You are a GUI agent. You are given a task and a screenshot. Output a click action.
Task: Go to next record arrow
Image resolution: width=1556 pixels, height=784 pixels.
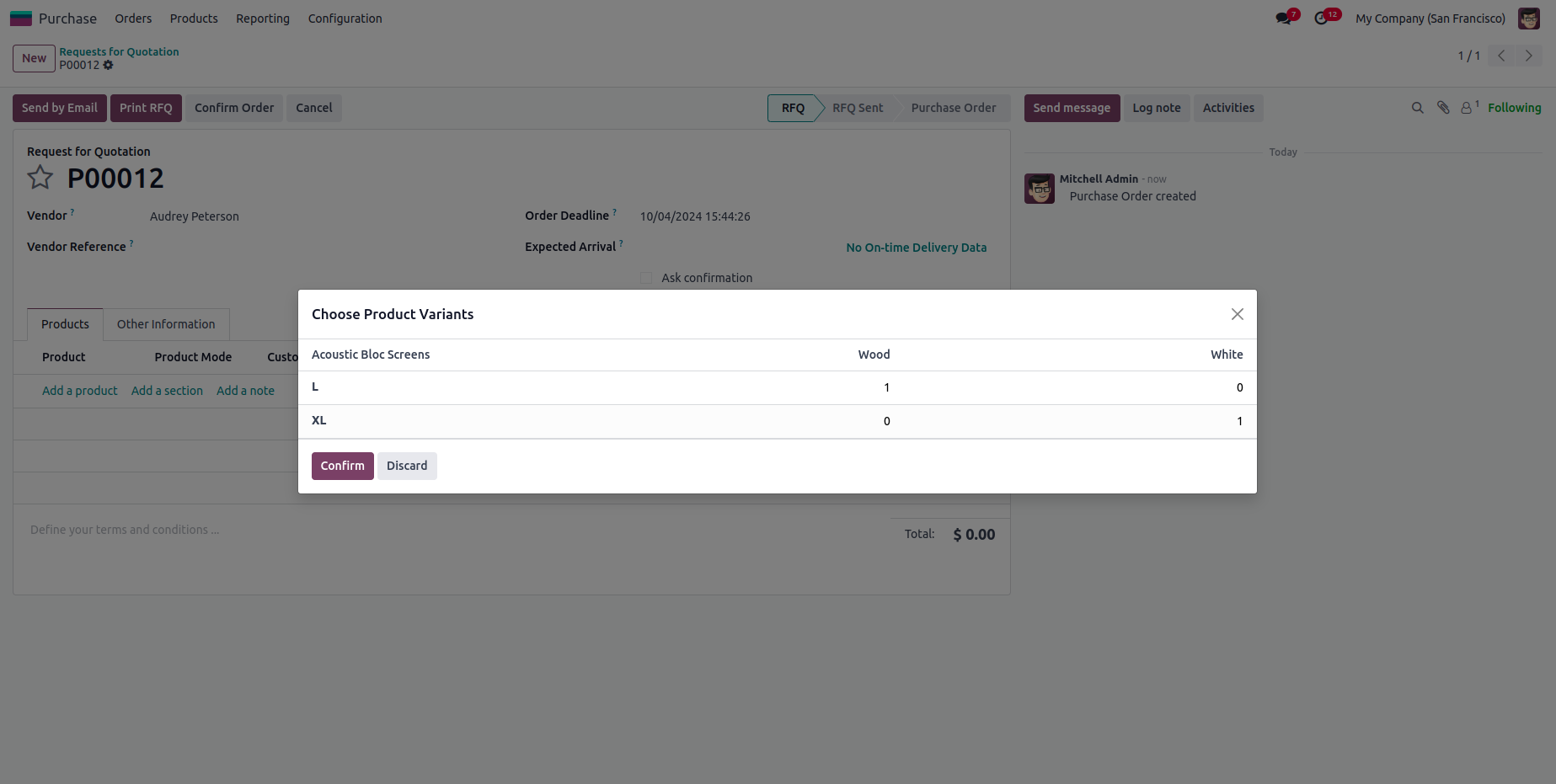coord(1528,56)
